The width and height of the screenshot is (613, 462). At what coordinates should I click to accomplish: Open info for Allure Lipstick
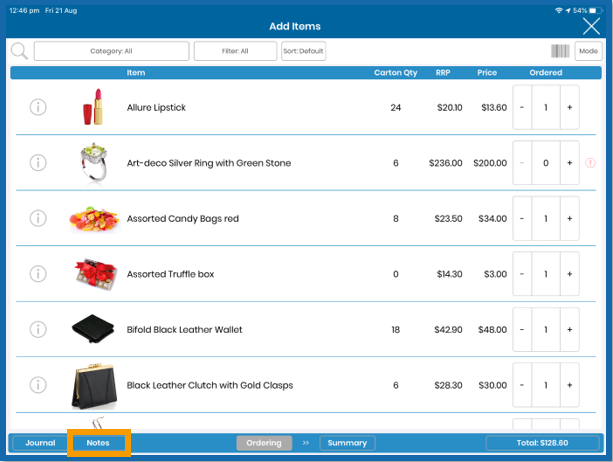38,107
